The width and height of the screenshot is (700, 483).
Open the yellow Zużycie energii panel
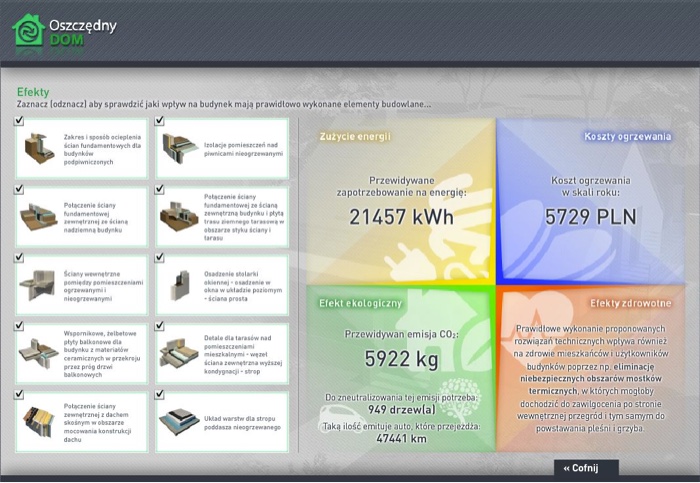(401, 202)
